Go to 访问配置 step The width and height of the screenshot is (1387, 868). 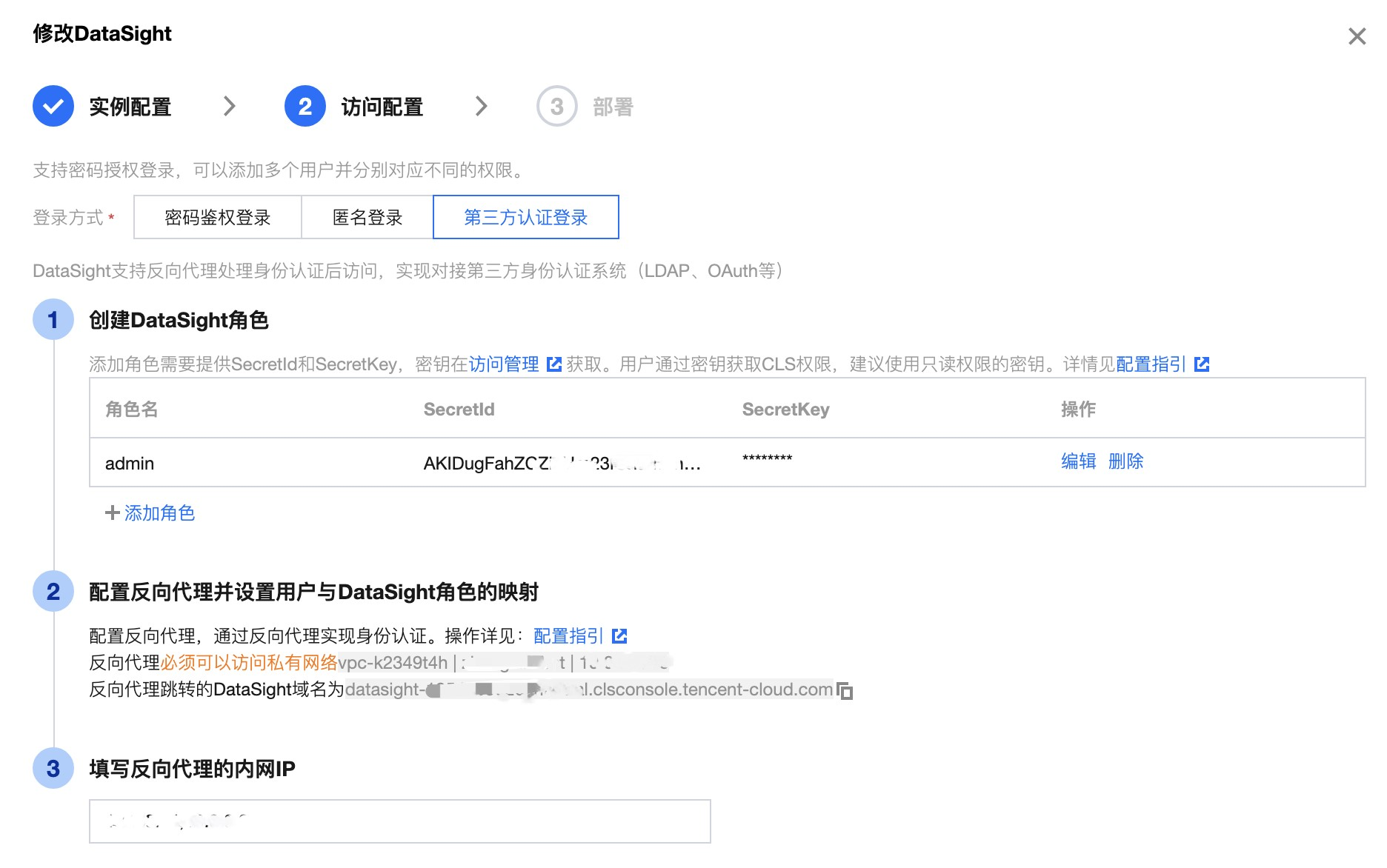382,107
